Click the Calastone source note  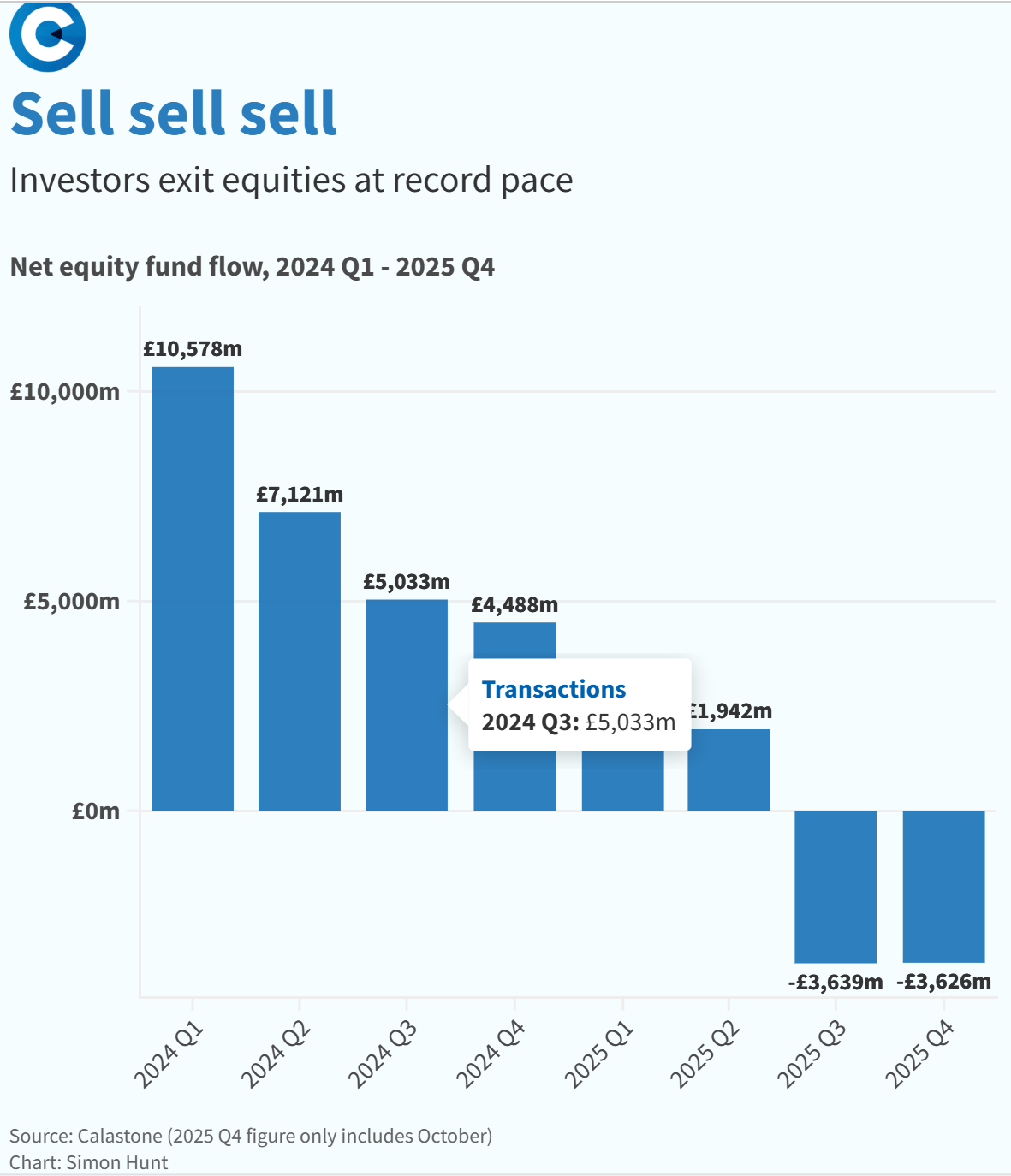pyautogui.click(x=251, y=1136)
